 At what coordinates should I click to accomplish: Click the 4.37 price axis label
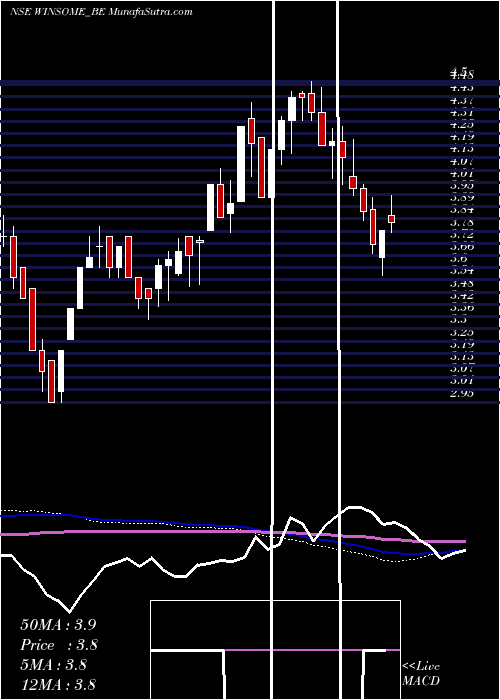click(x=462, y=101)
